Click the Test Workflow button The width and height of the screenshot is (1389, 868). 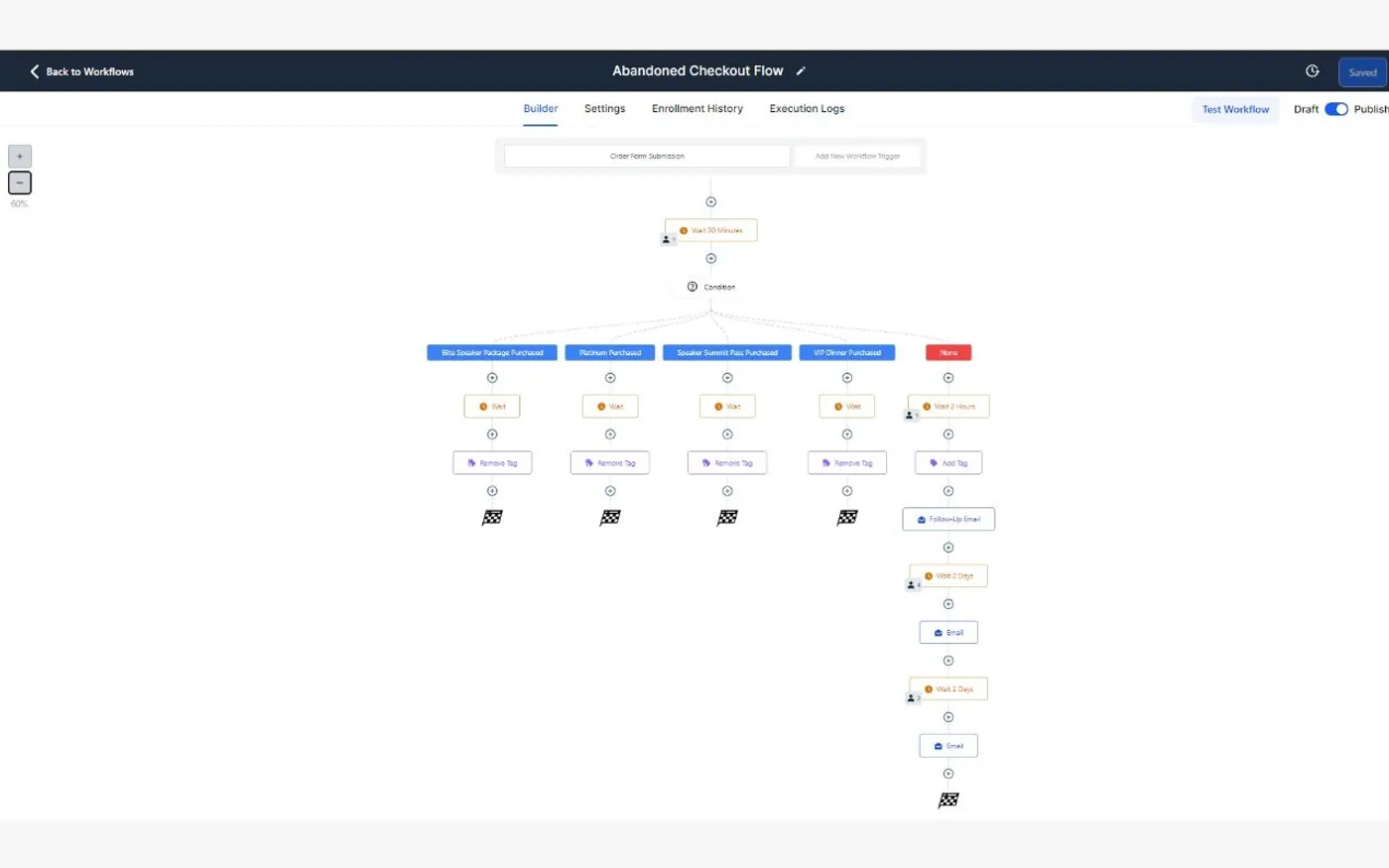(x=1235, y=109)
